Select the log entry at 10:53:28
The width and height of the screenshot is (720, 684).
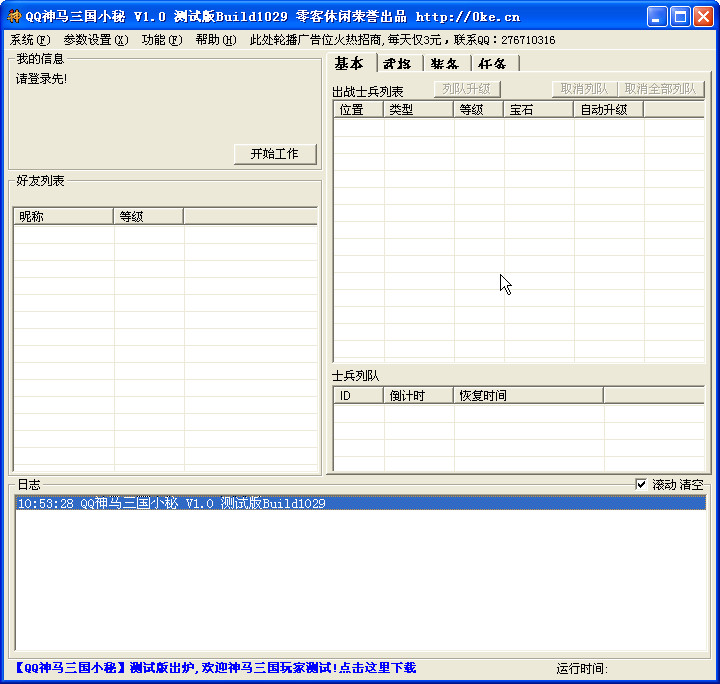tap(360, 503)
